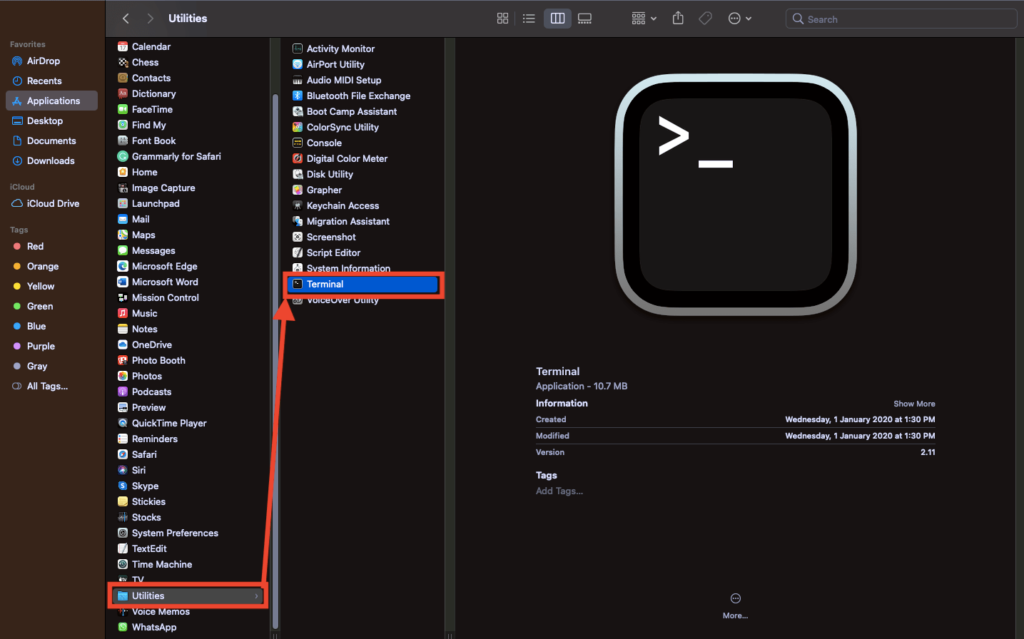Image resolution: width=1024 pixels, height=639 pixels.
Task: Switch to gallery view
Action: (x=585, y=19)
